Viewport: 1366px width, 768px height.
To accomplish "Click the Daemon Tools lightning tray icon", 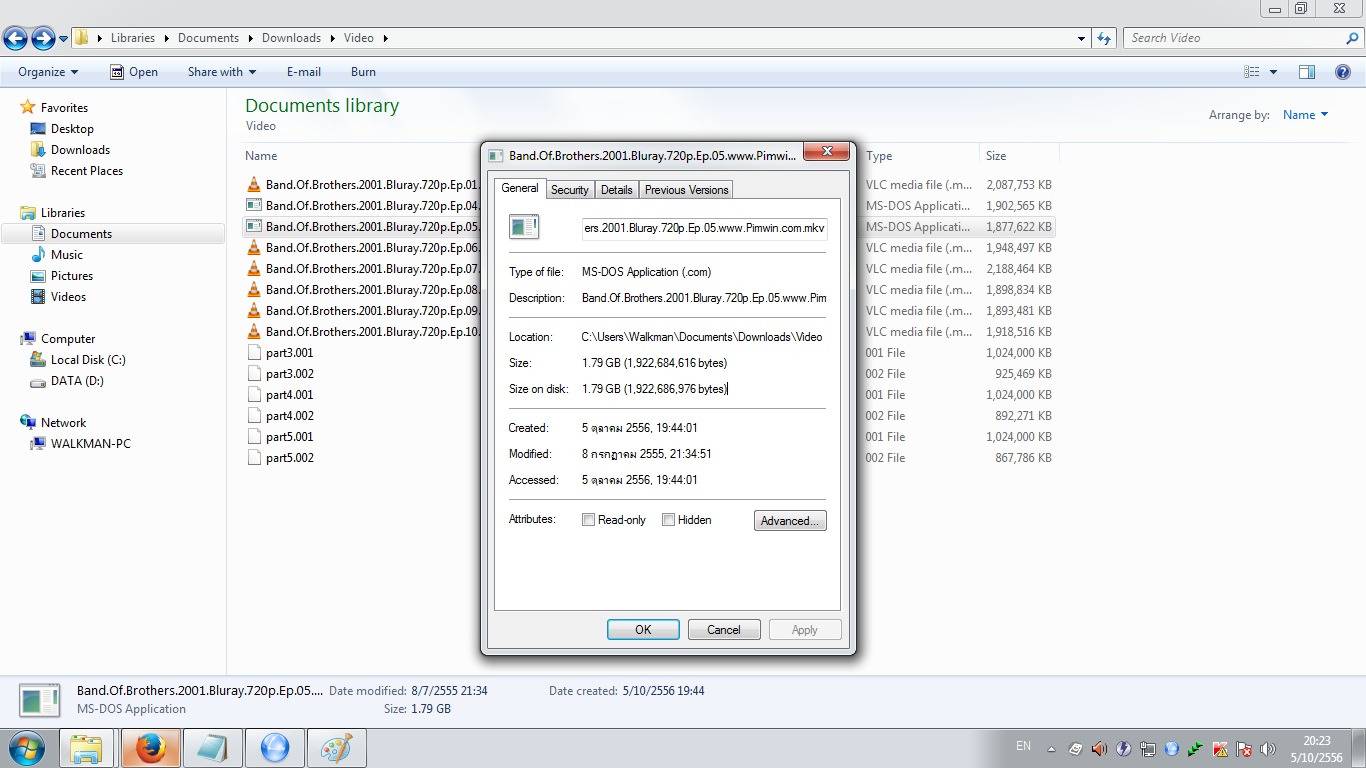I will pyautogui.click(x=1123, y=748).
